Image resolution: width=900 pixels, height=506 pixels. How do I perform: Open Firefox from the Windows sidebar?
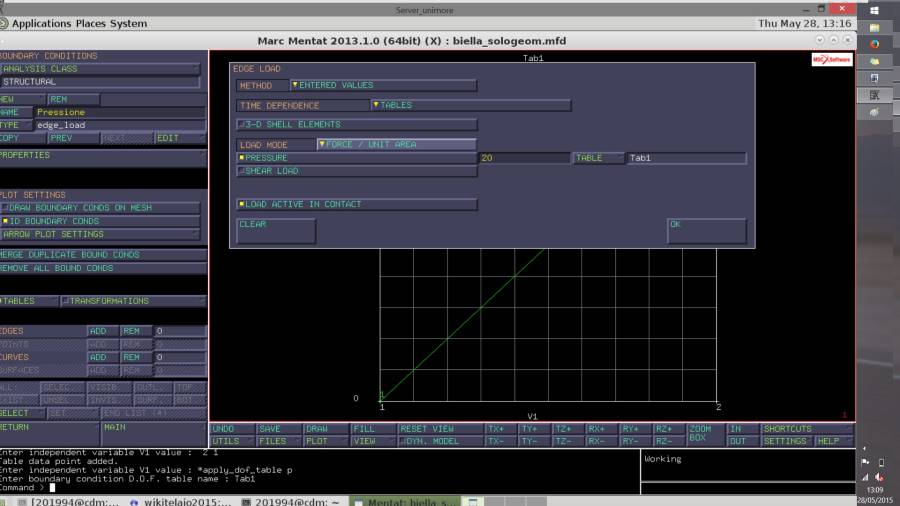(x=874, y=44)
